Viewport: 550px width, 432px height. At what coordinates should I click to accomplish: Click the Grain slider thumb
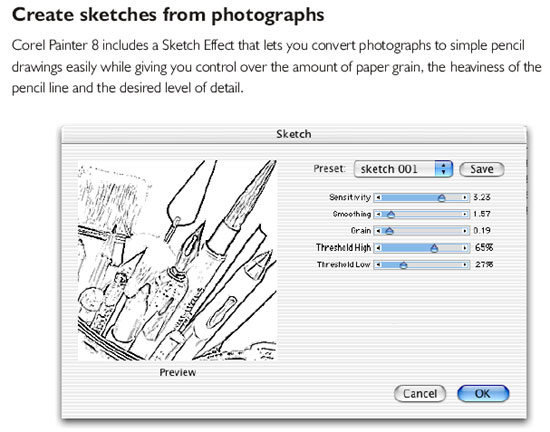click(x=389, y=231)
